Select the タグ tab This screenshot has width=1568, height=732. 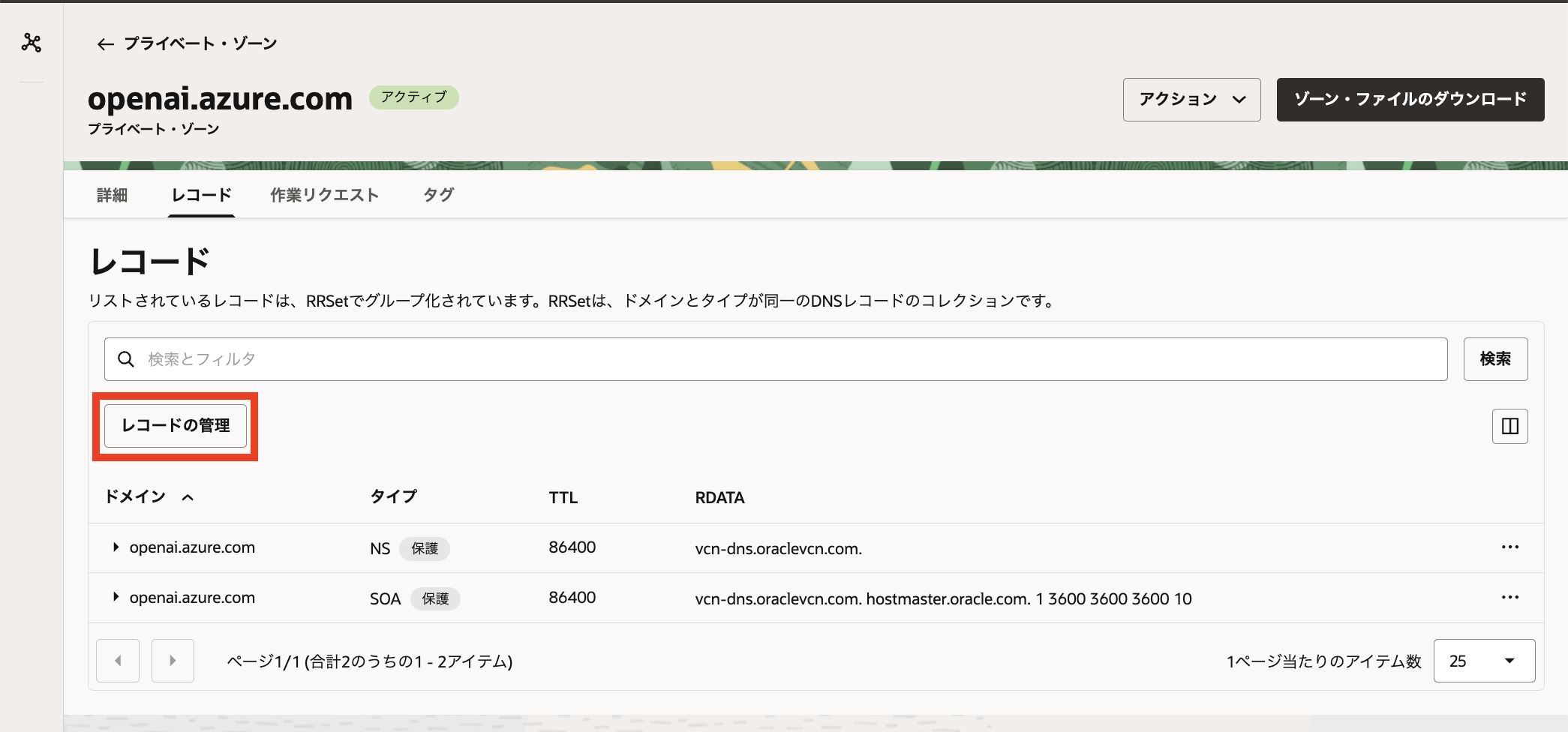tap(437, 195)
